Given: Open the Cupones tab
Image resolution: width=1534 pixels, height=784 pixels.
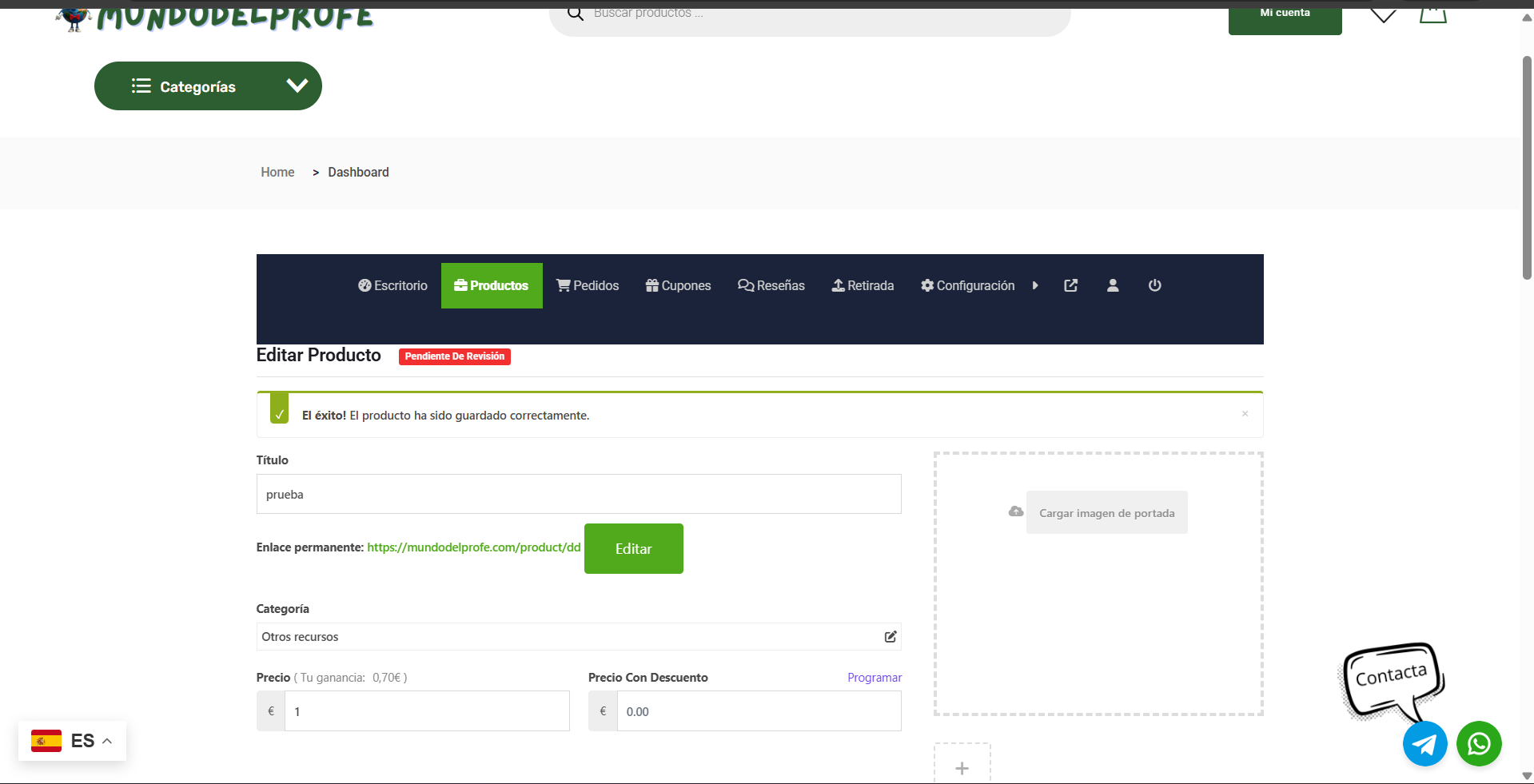Looking at the screenshot, I should pyautogui.click(x=678, y=285).
